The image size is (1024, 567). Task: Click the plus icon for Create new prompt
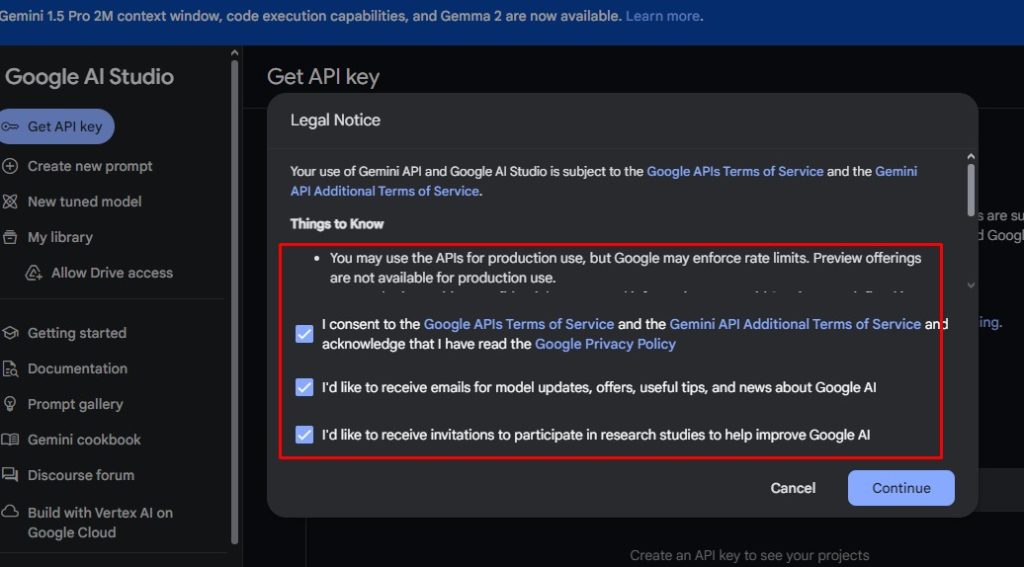tap(10, 166)
